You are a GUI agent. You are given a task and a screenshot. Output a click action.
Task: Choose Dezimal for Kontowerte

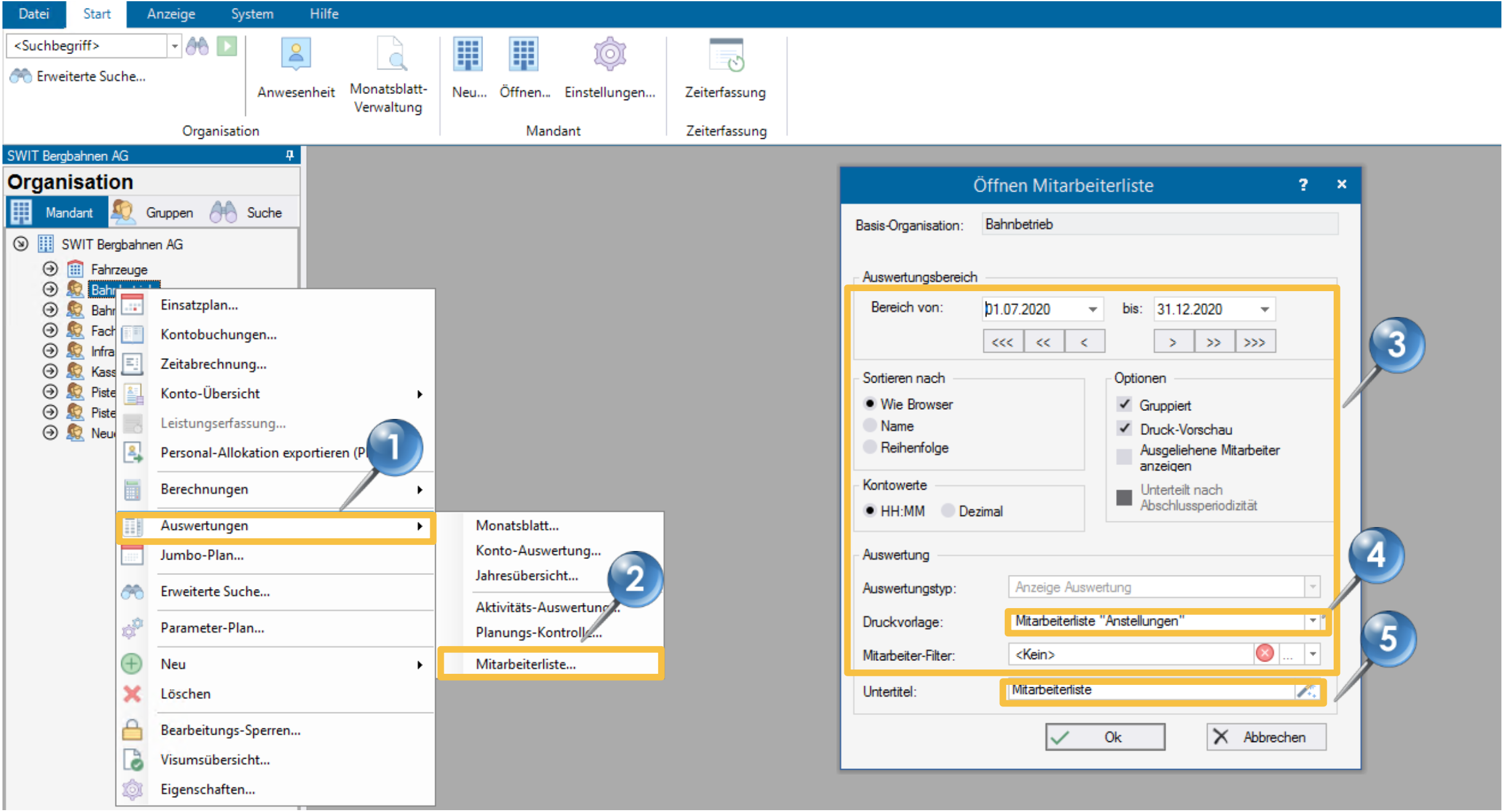coord(948,510)
